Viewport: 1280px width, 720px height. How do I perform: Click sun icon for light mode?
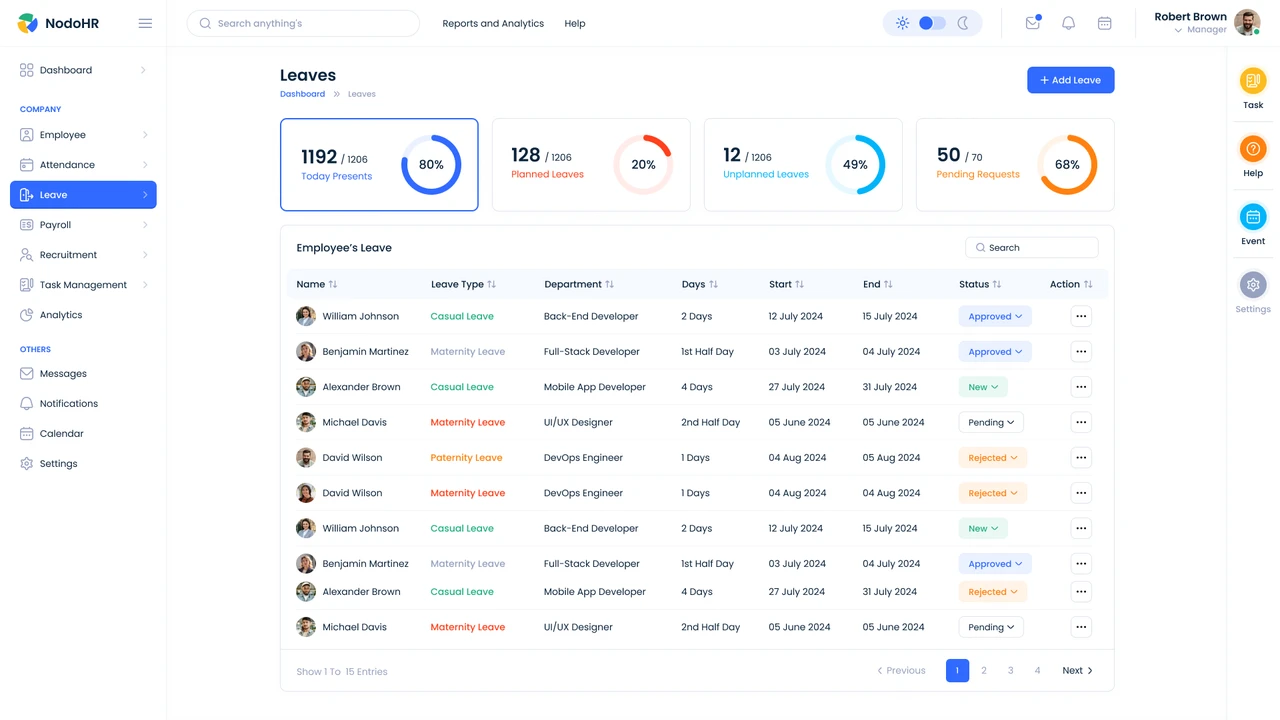click(x=902, y=23)
